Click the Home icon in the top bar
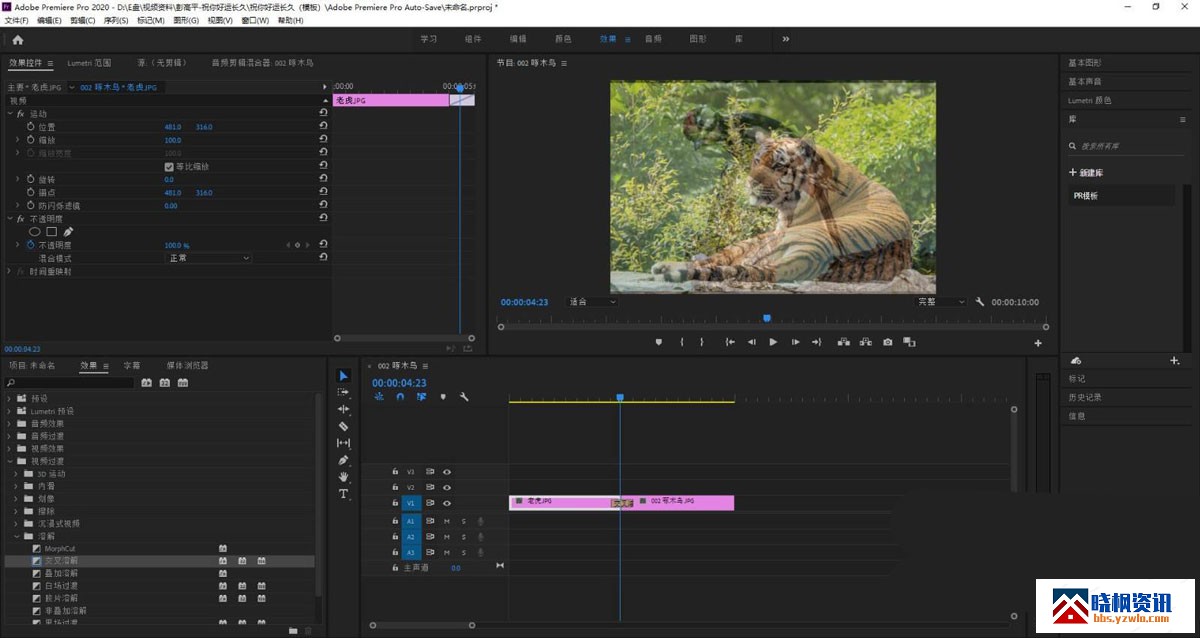Viewport: 1200px width, 638px height. click(17, 40)
